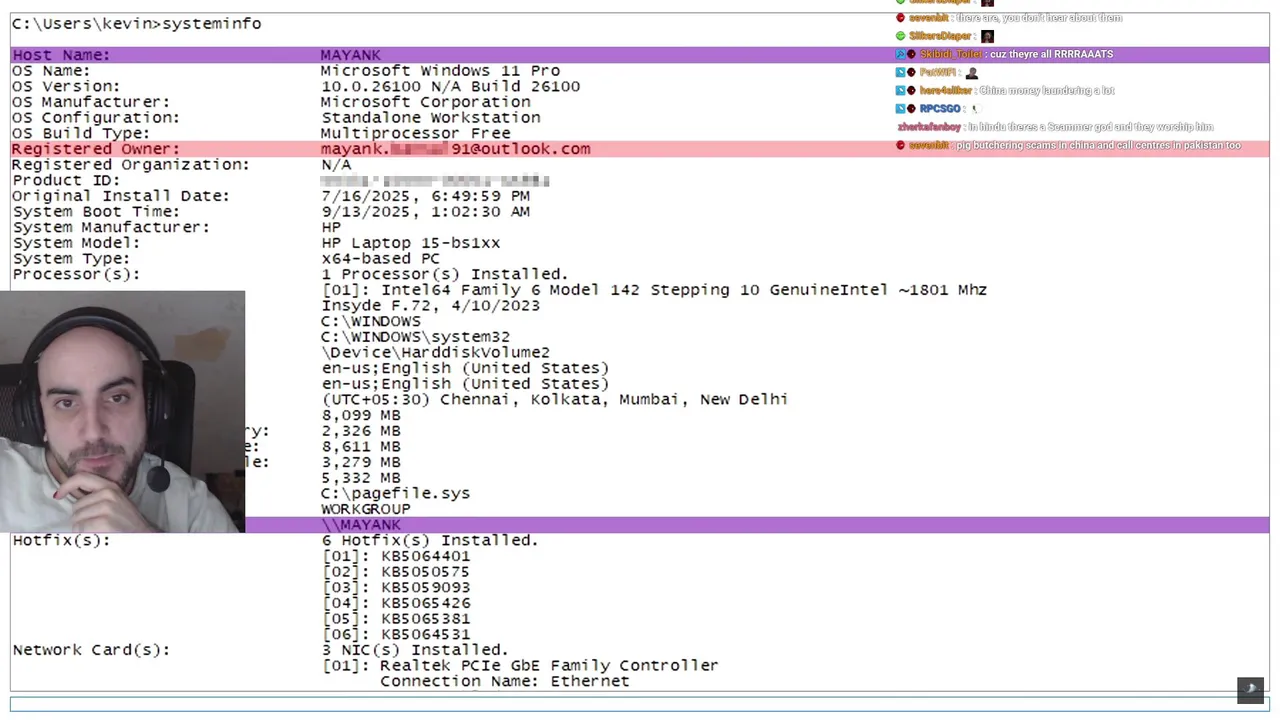Click the empty command input box at bottom
Viewport: 1280px width, 720px height.
640,705
